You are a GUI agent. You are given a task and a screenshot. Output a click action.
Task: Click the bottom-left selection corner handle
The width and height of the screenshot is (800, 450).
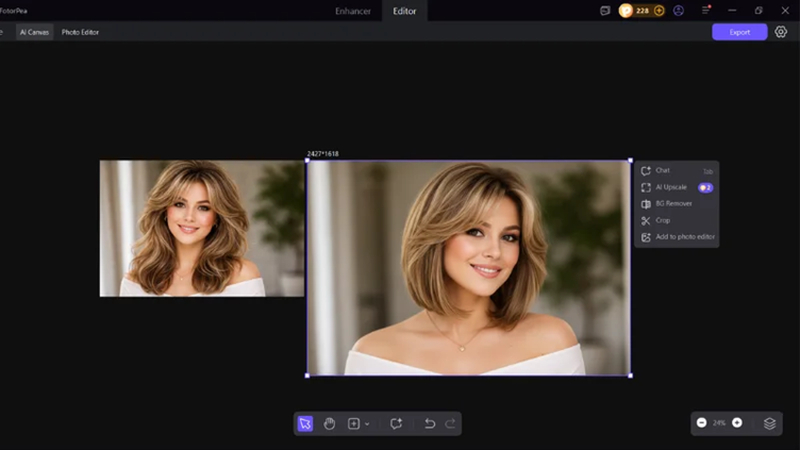tap(307, 376)
